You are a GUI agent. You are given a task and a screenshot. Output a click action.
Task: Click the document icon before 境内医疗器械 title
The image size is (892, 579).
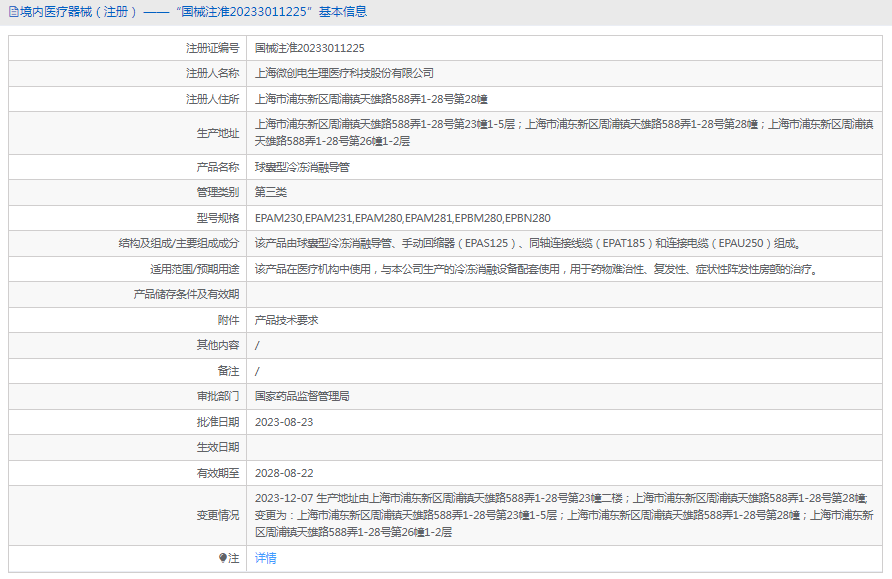pyautogui.click(x=14, y=12)
